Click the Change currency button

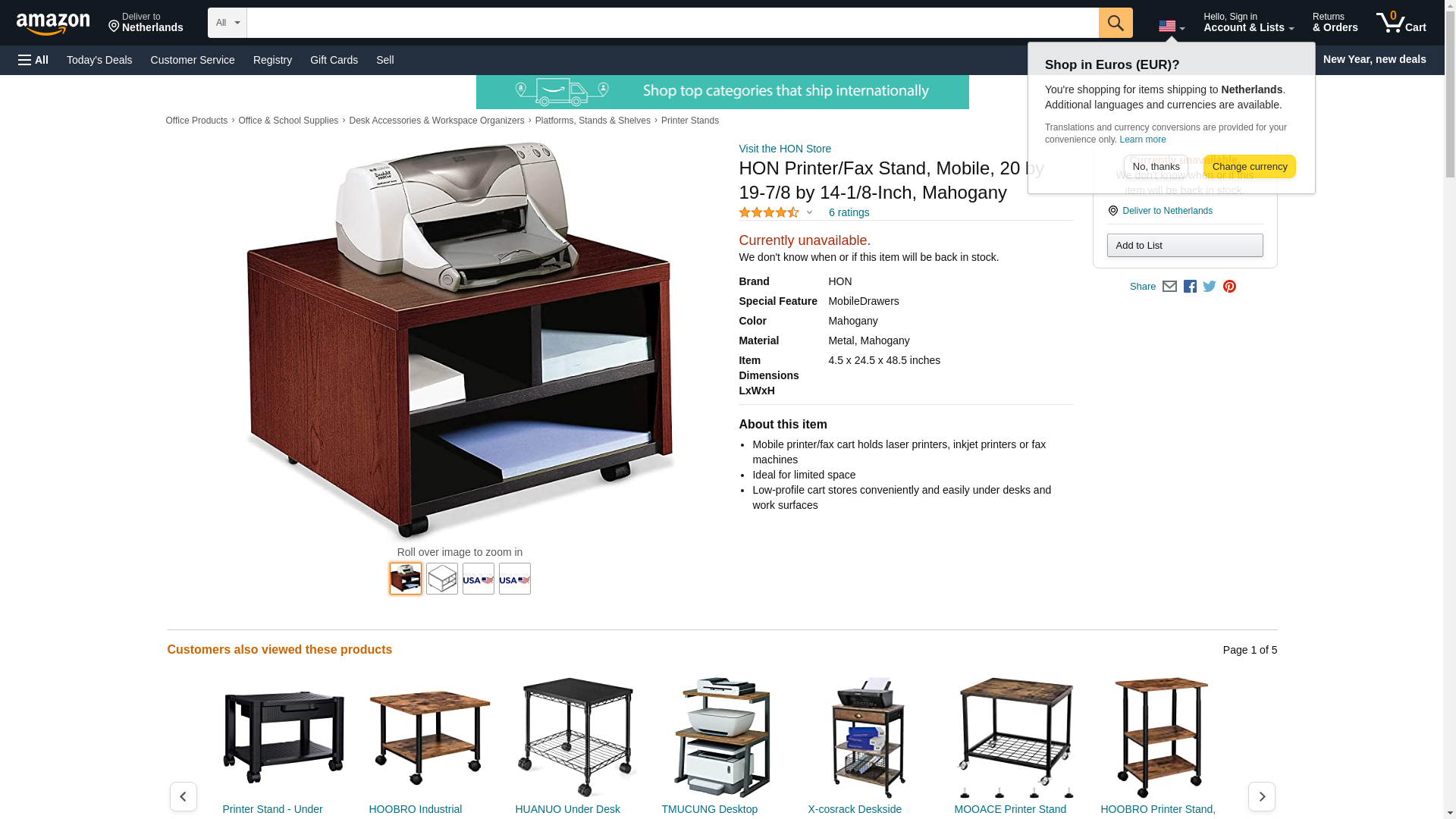(1249, 167)
